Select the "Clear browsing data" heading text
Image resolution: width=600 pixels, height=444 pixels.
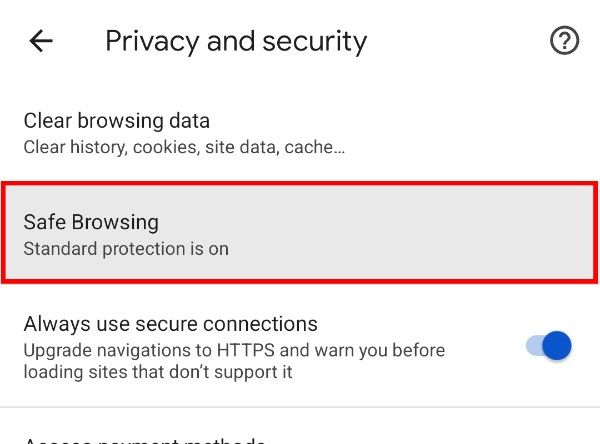(x=116, y=121)
